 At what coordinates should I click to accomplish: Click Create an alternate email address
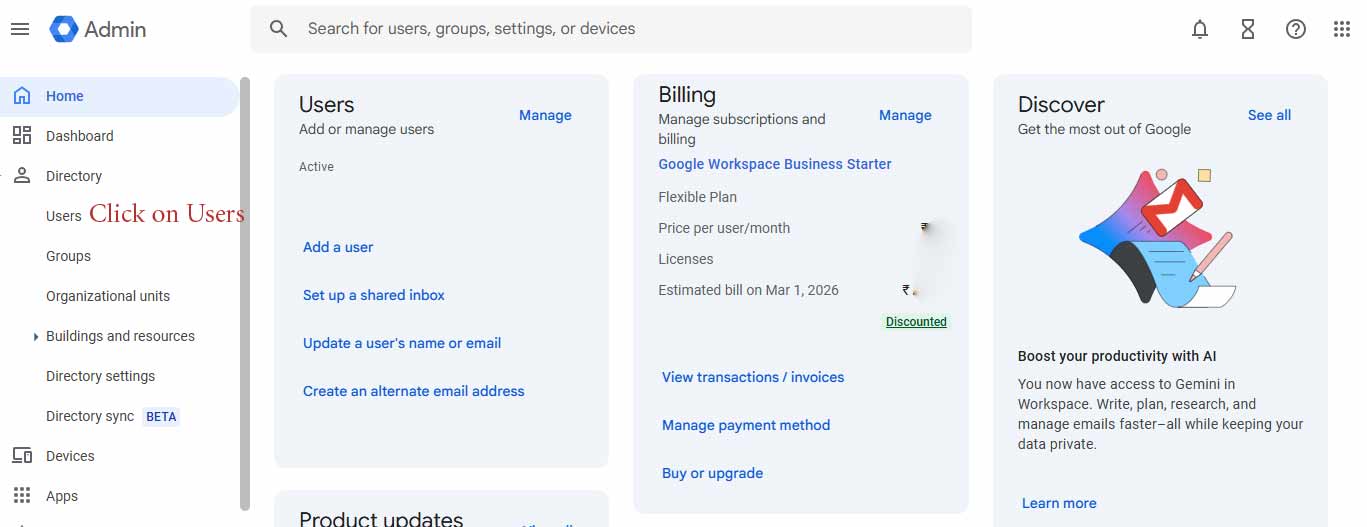point(414,391)
